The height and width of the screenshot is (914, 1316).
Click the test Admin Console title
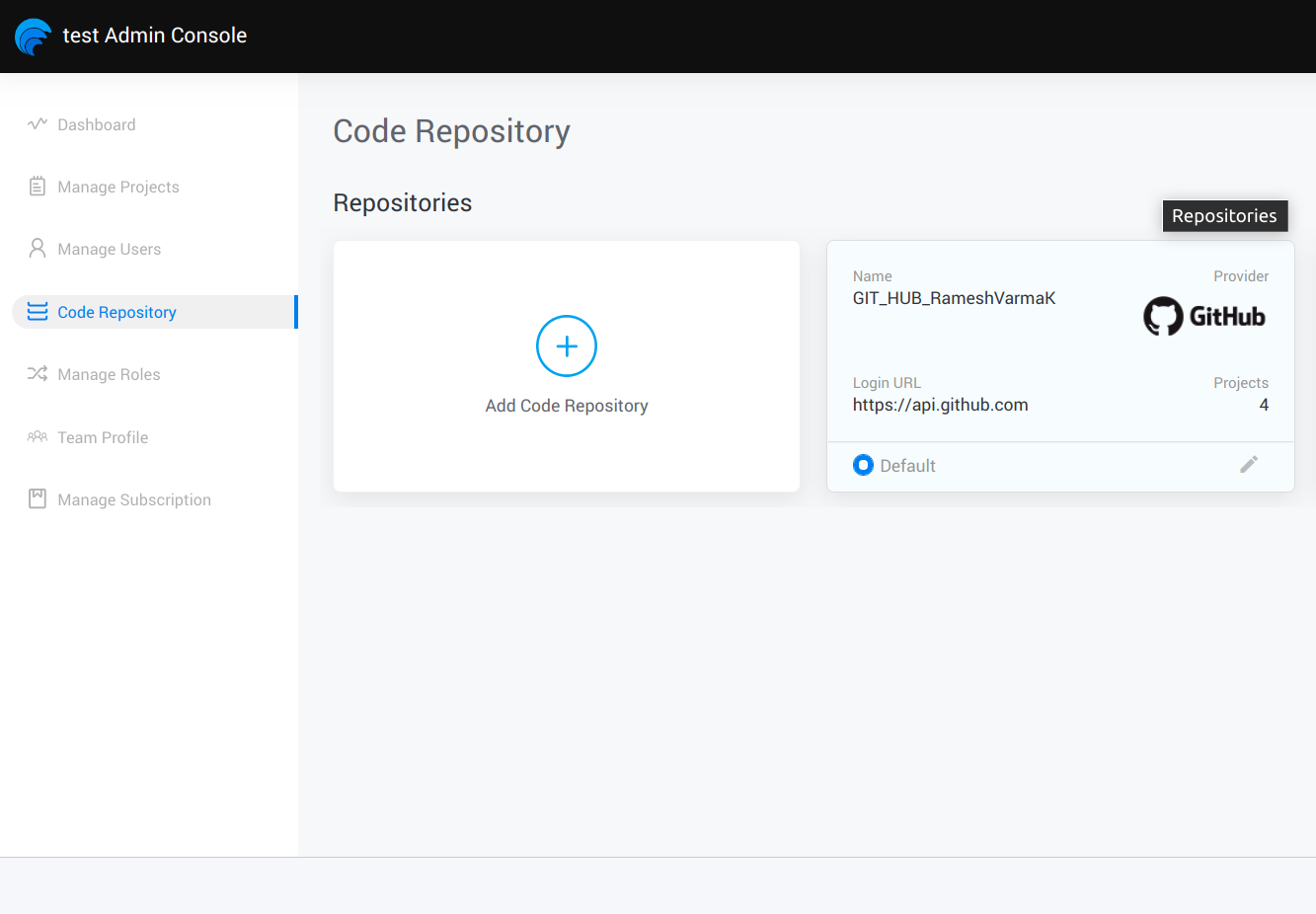coord(155,36)
